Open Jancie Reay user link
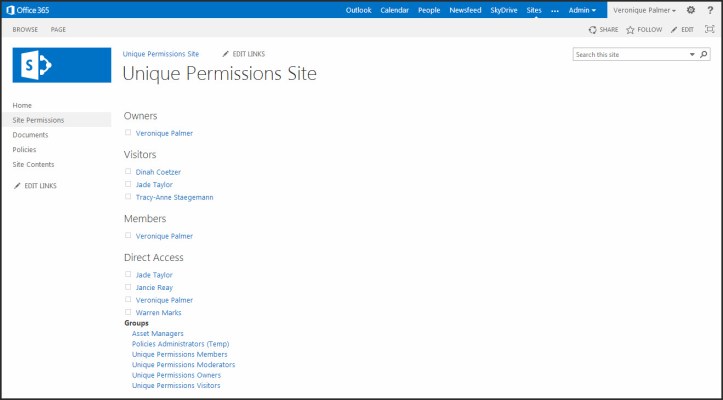Viewport: 723px width, 400px height. point(154,287)
